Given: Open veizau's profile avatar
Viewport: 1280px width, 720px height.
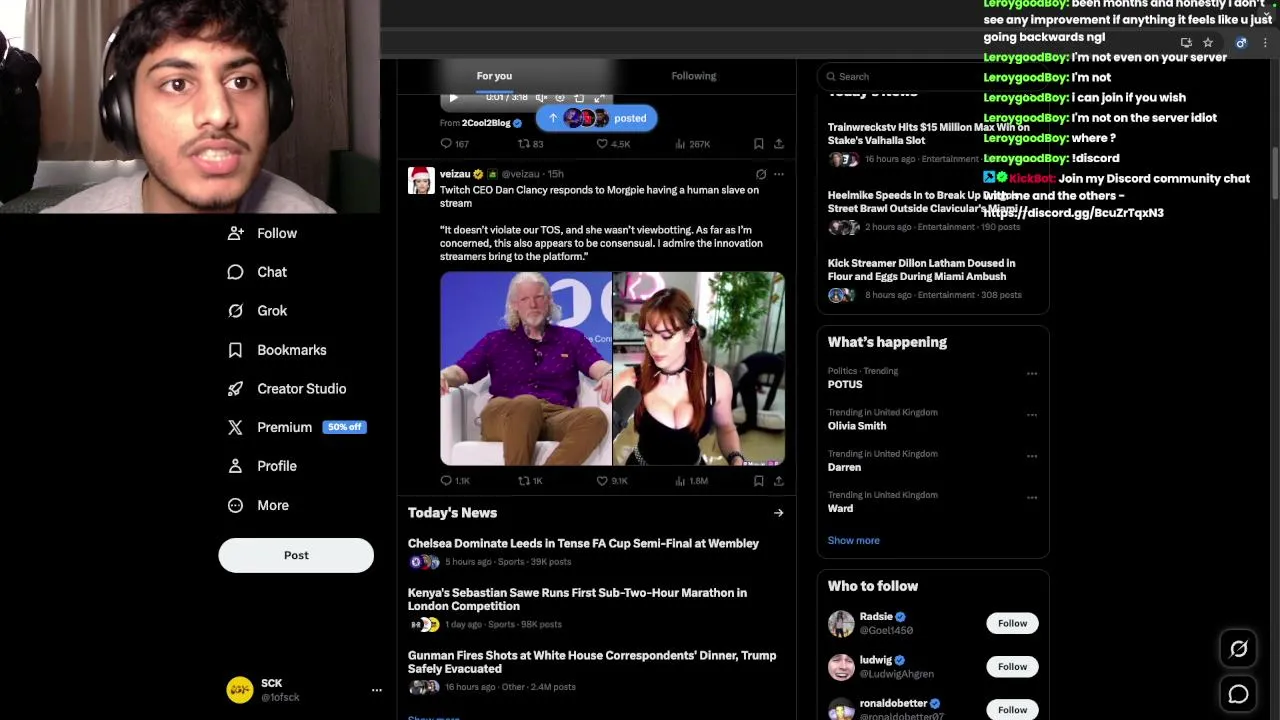Looking at the screenshot, I should (421, 180).
